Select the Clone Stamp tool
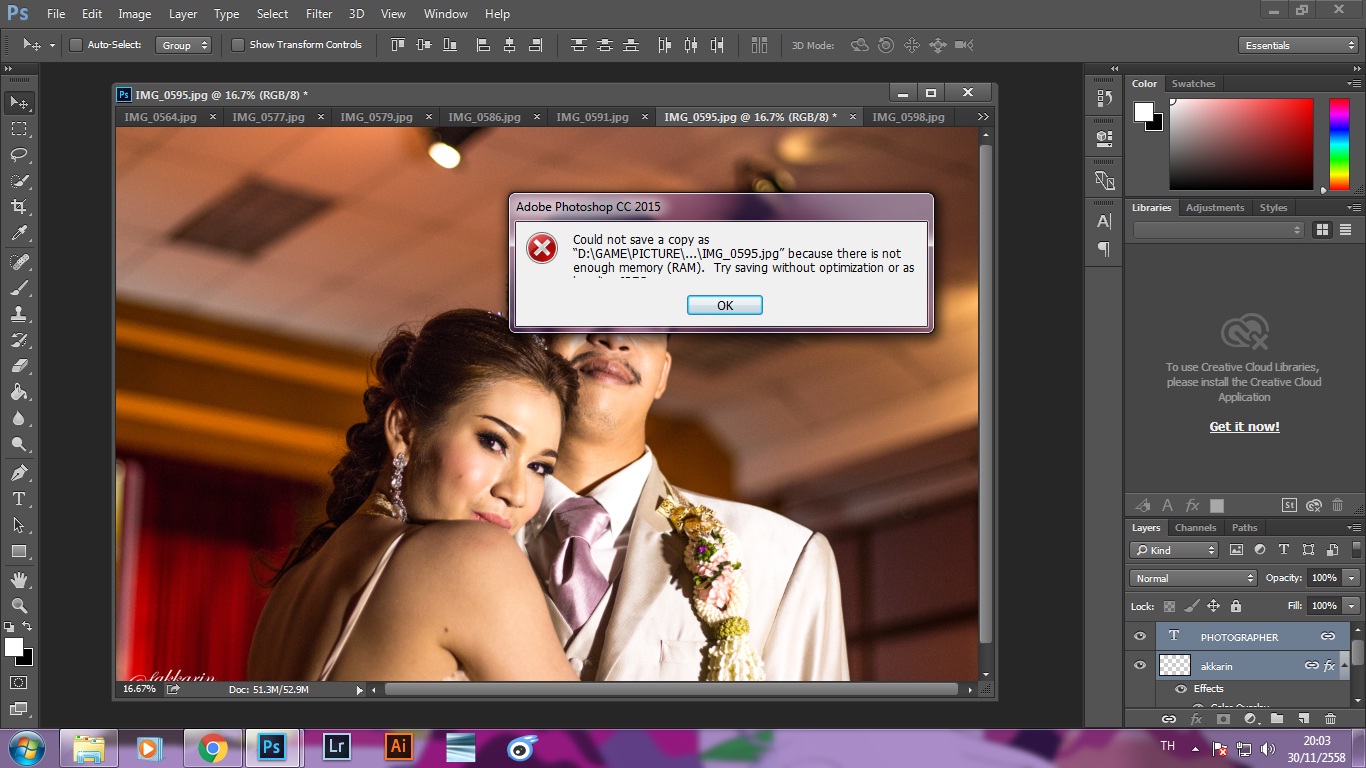The height and width of the screenshot is (768, 1366). [x=19, y=314]
